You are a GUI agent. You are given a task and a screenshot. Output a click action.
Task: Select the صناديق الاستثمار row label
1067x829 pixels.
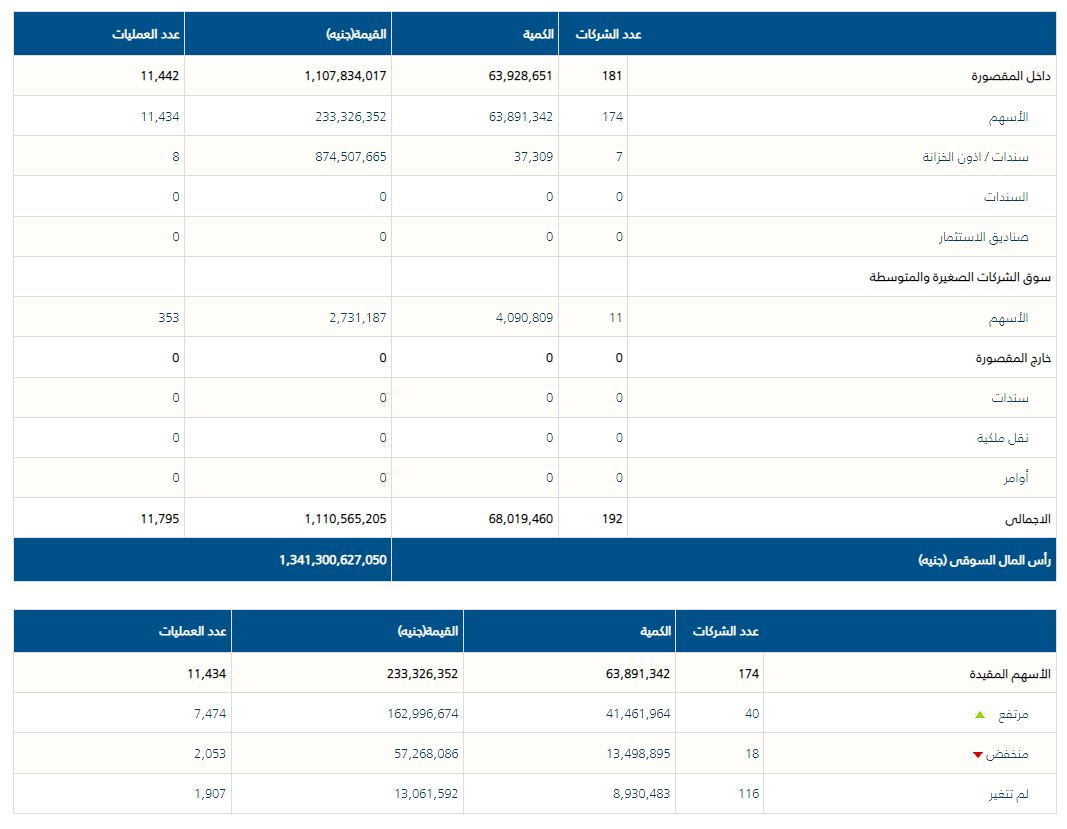983,237
